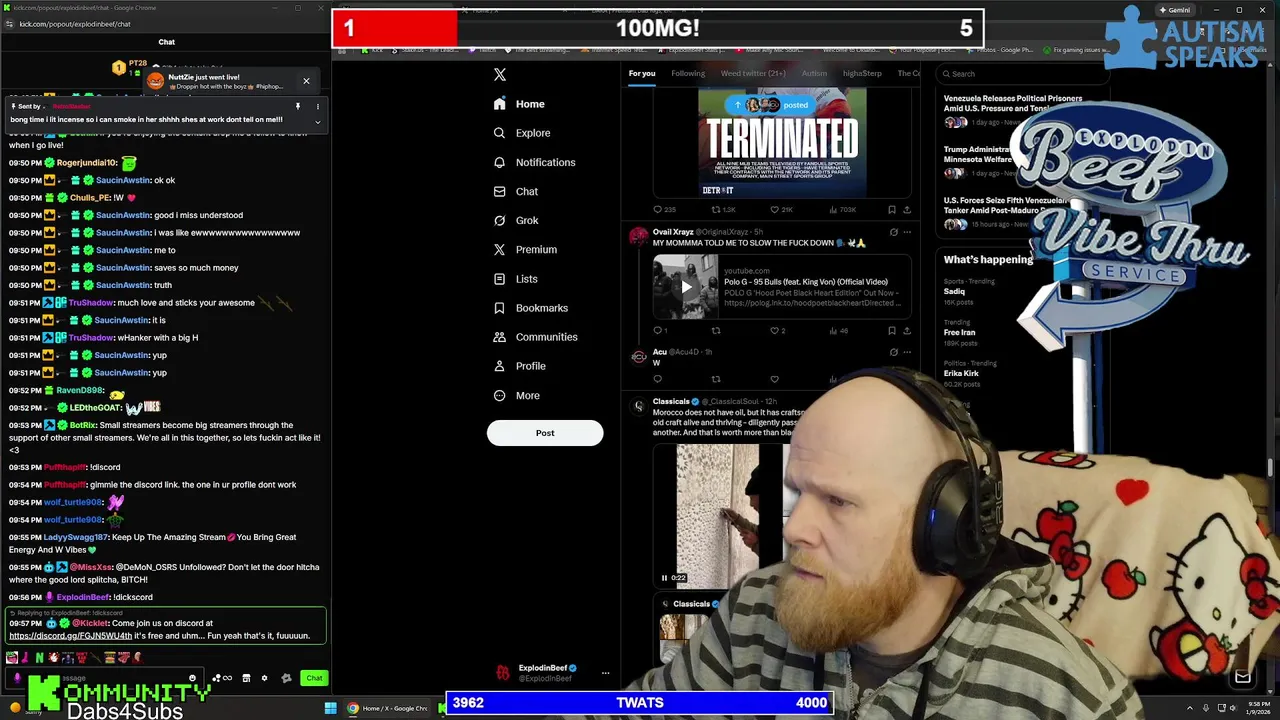Image resolution: width=1280 pixels, height=720 pixels.
Task: Like Ovail Xrayz post (2 likes)
Action: click(777, 330)
